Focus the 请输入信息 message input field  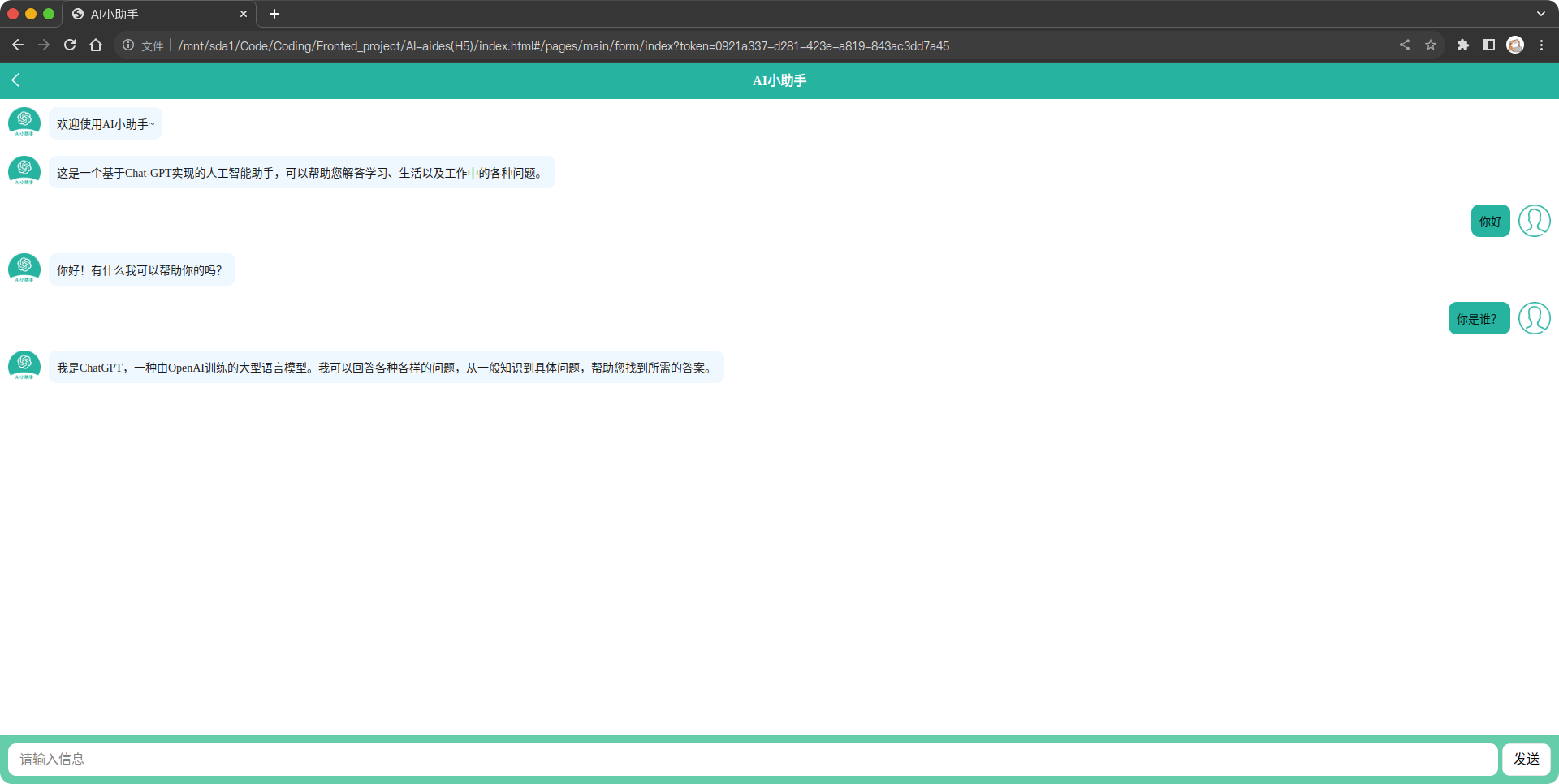coord(753,759)
